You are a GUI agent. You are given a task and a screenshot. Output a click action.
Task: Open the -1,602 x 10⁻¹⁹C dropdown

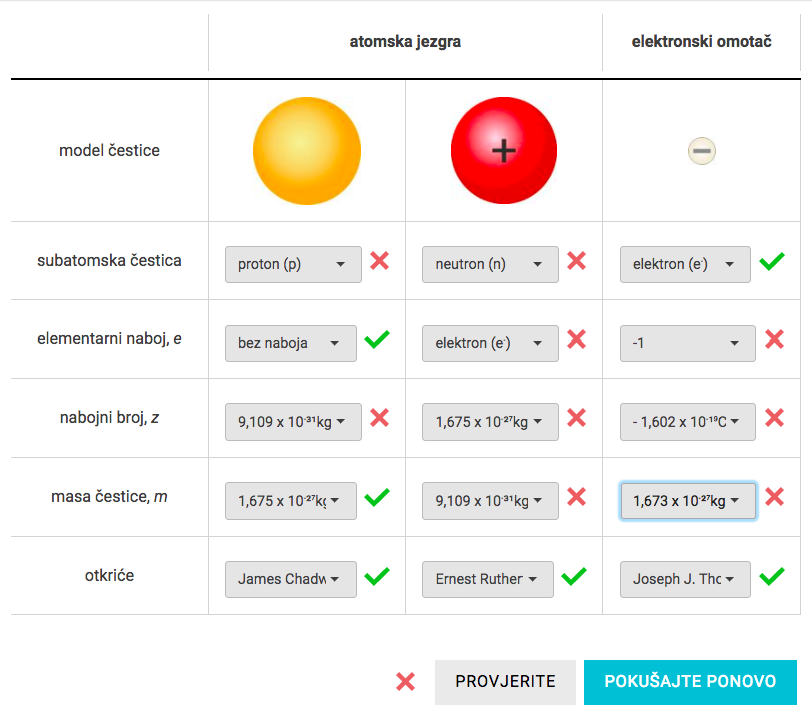tap(688, 422)
